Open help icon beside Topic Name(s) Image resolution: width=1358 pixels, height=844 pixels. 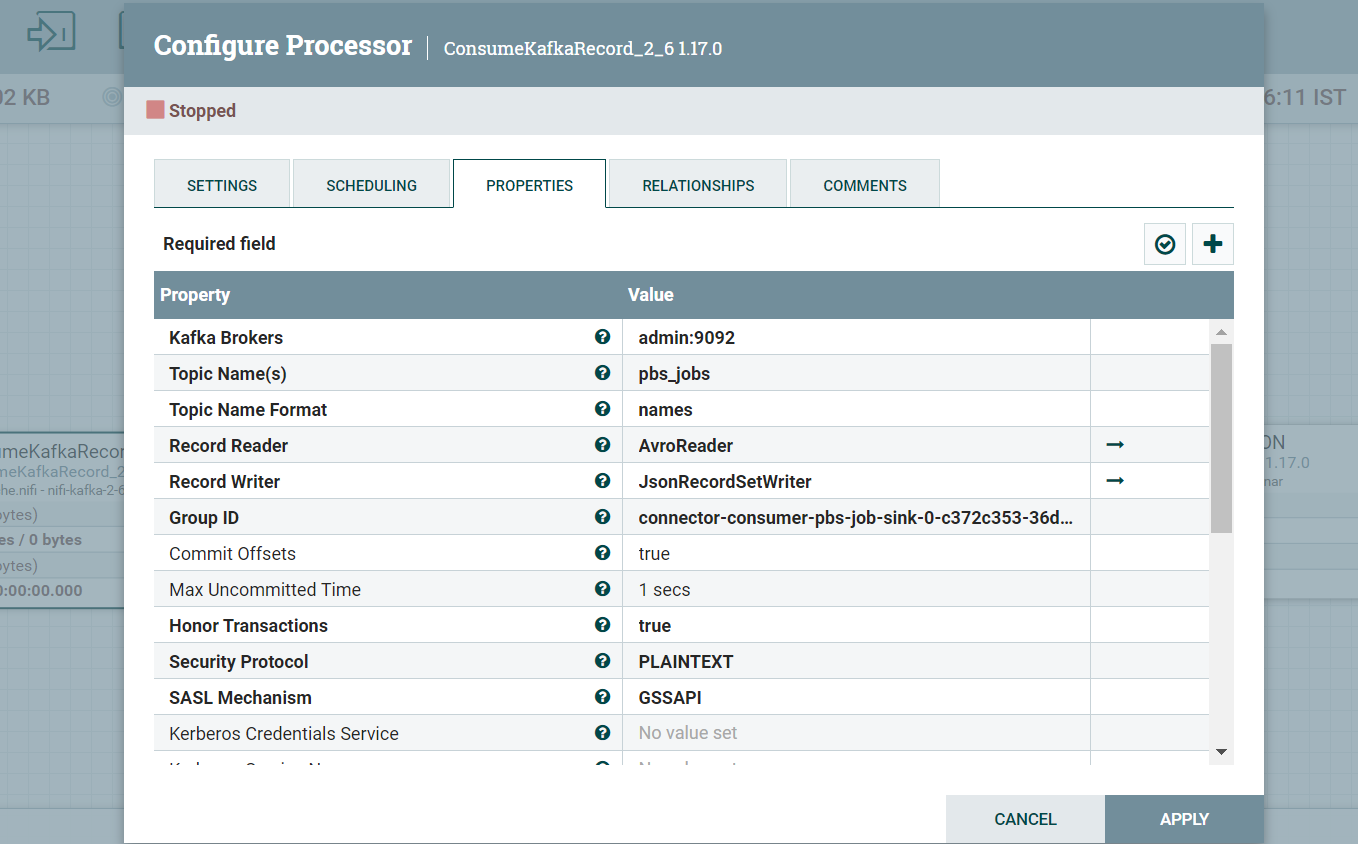(602, 373)
